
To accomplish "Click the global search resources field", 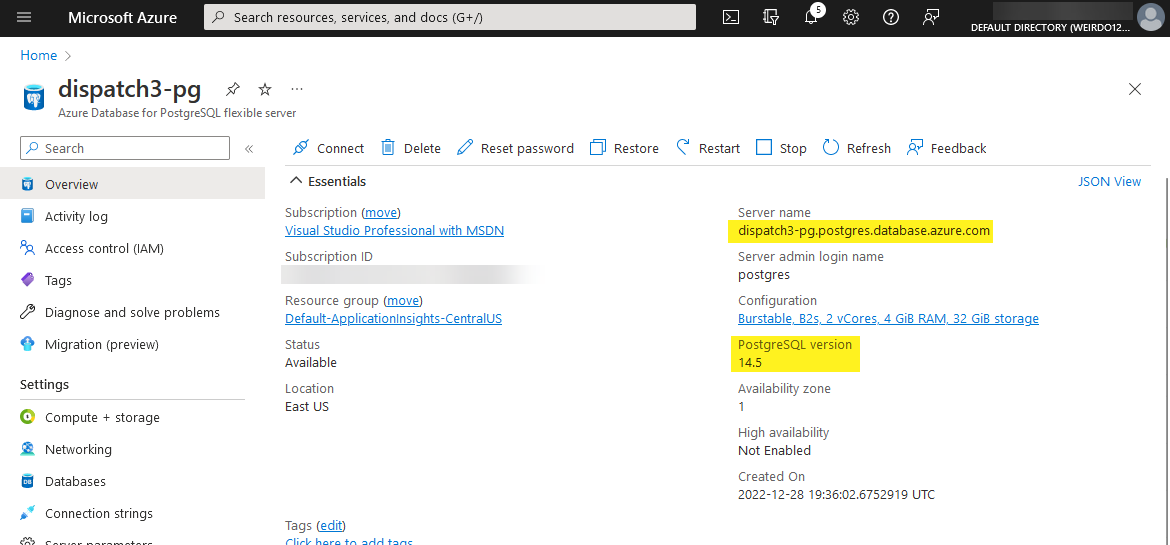I will point(450,17).
